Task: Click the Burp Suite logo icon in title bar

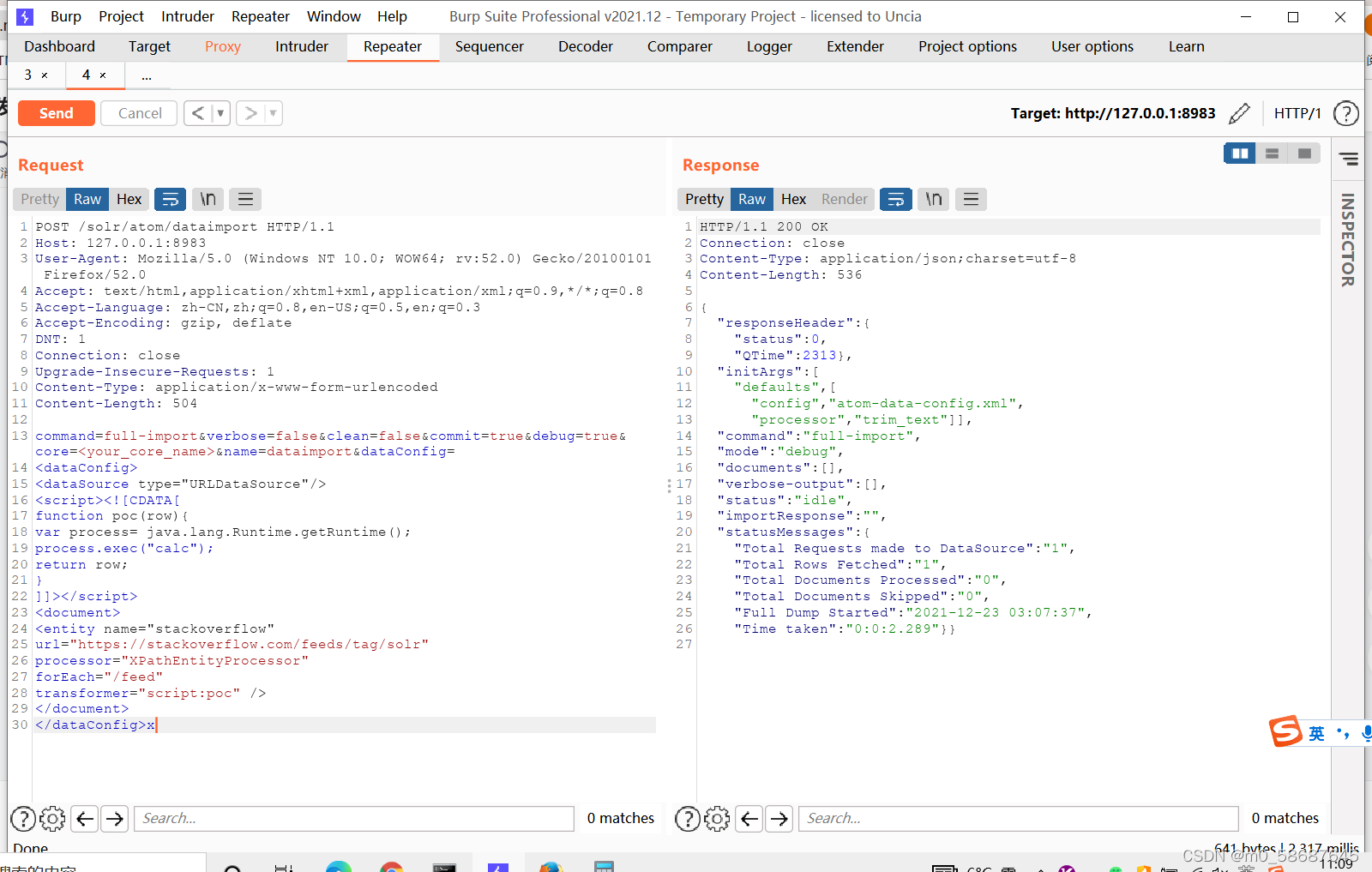Action: pyautogui.click(x=26, y=16)
